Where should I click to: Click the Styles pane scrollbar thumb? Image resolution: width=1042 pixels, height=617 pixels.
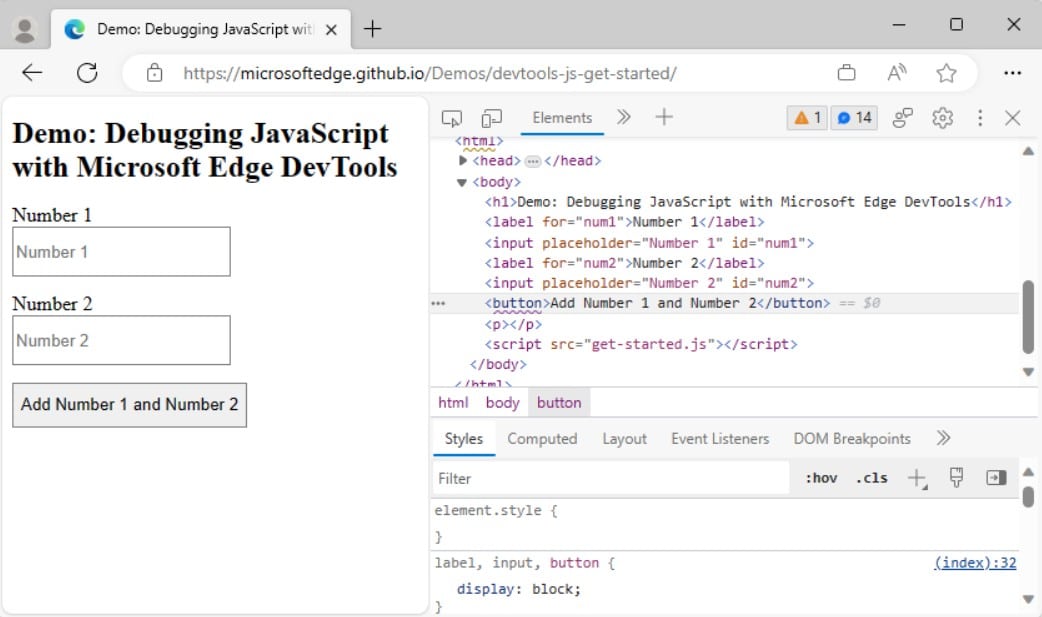click(x=1027, y=497)
